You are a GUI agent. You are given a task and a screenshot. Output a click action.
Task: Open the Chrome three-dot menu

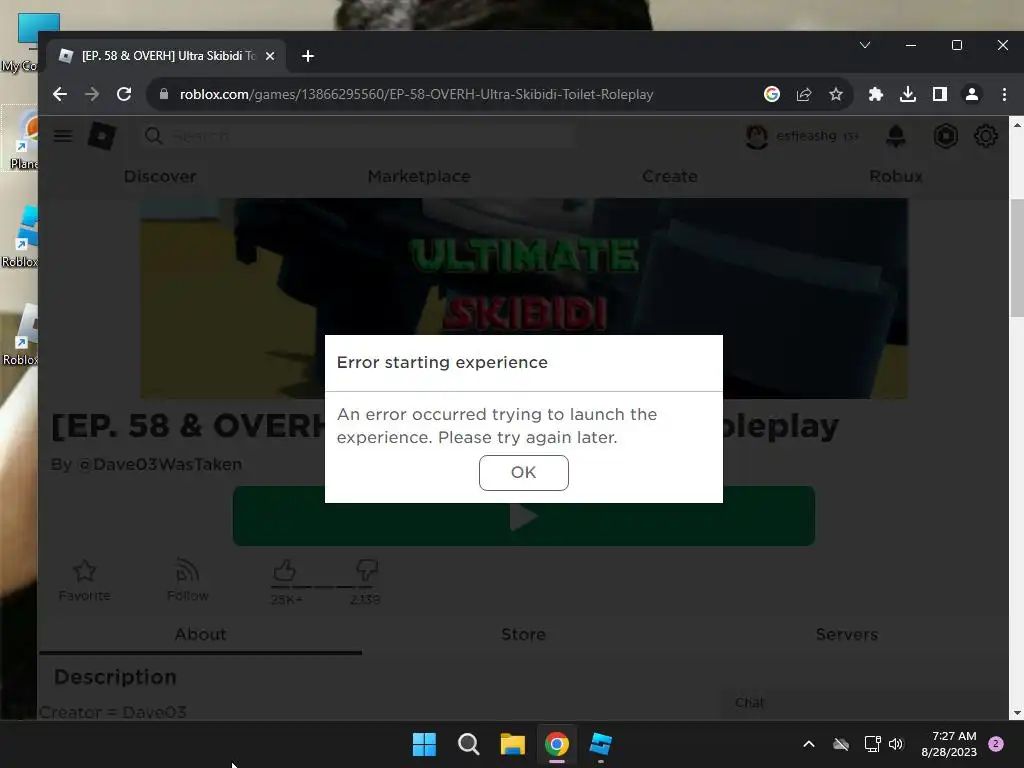tap(1004, 94)
